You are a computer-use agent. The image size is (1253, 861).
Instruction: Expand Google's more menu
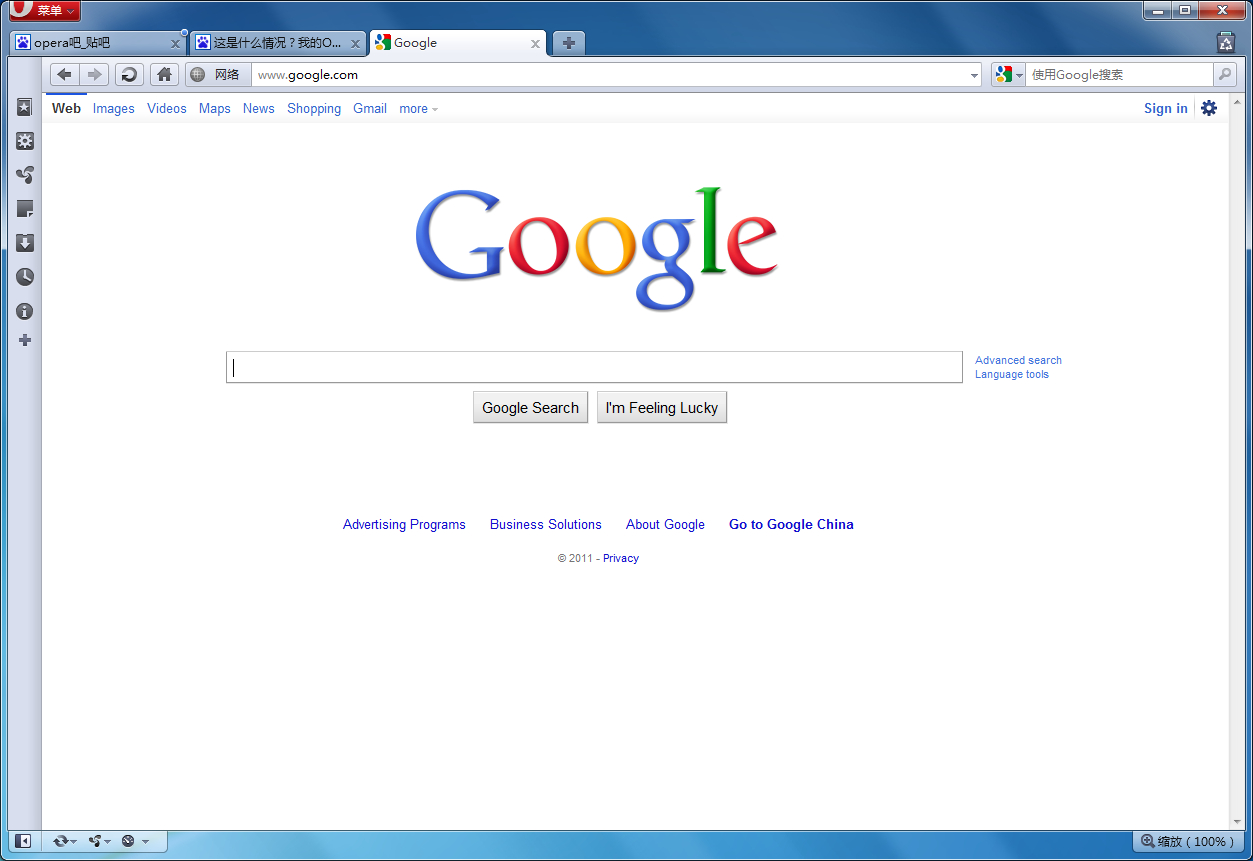pos(418,108)
